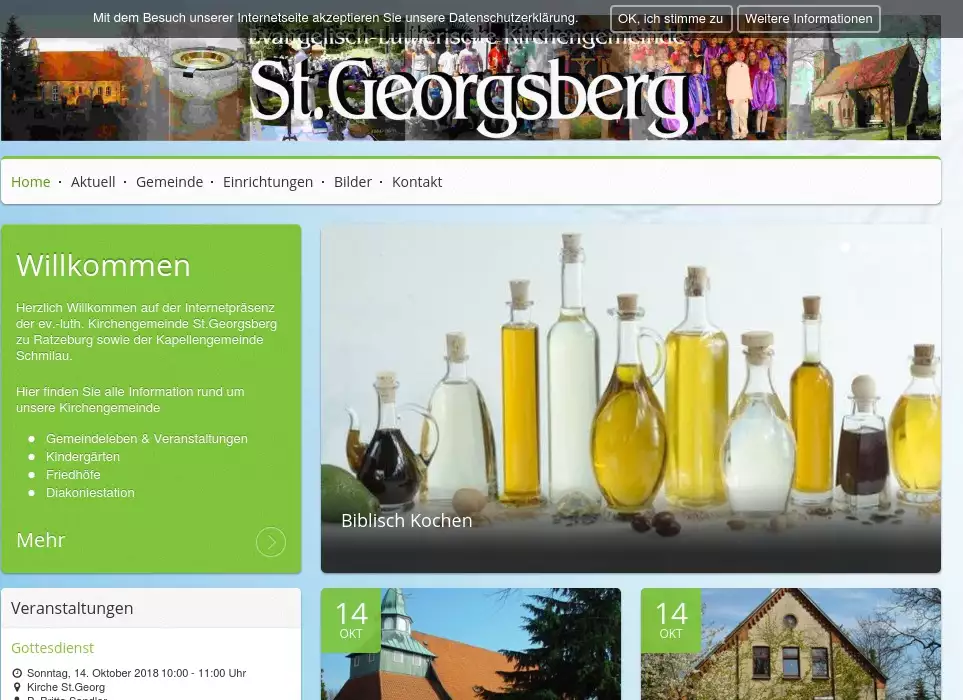The width and height of the screenshot is (963, 700).
Task: Navigate to the Kontakt page
Action: point(416,182)
